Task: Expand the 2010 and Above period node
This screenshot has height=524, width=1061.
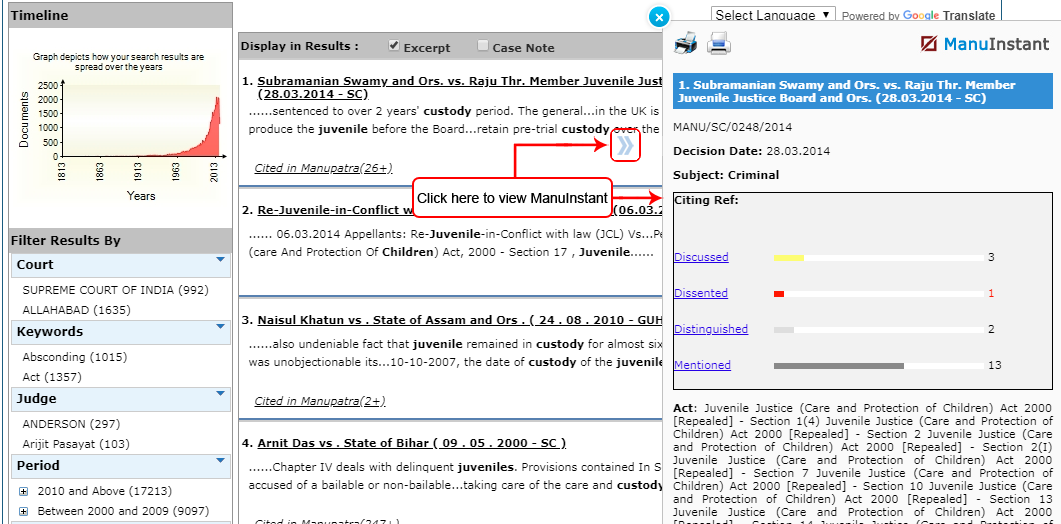Action: [x=23, y=491]
